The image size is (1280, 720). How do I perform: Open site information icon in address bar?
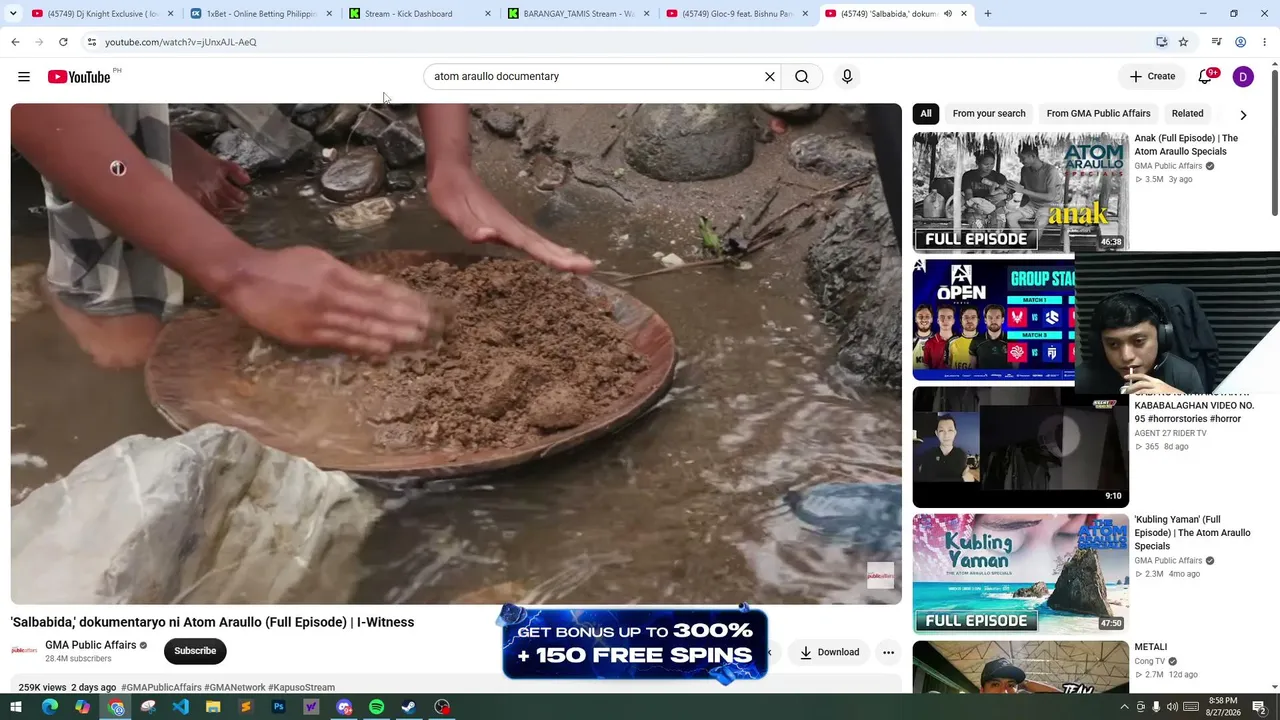point(92,42)
